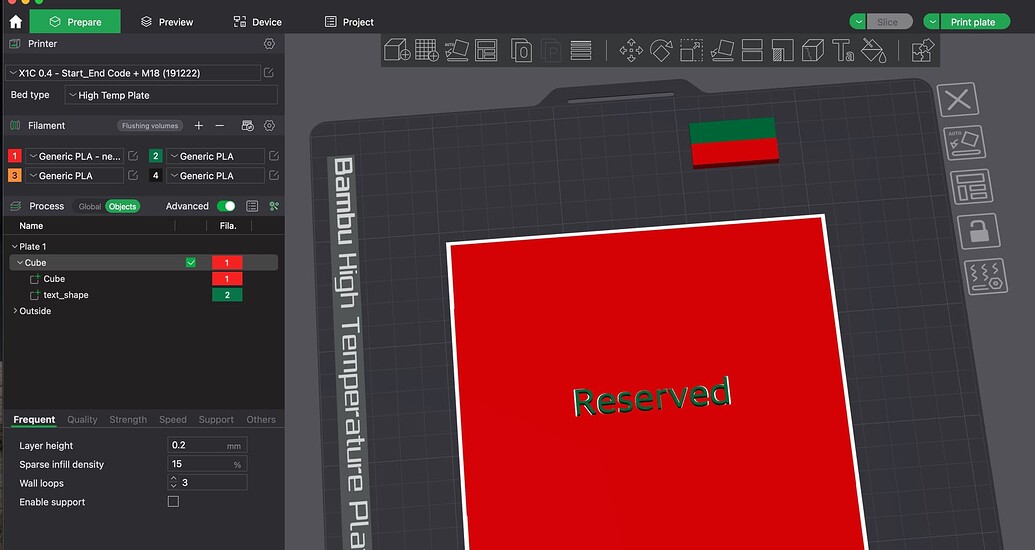Image resolution: width=1035 pixels, height=550 pixels.
Task: Switch to the Preview tab
Action: 167,22
